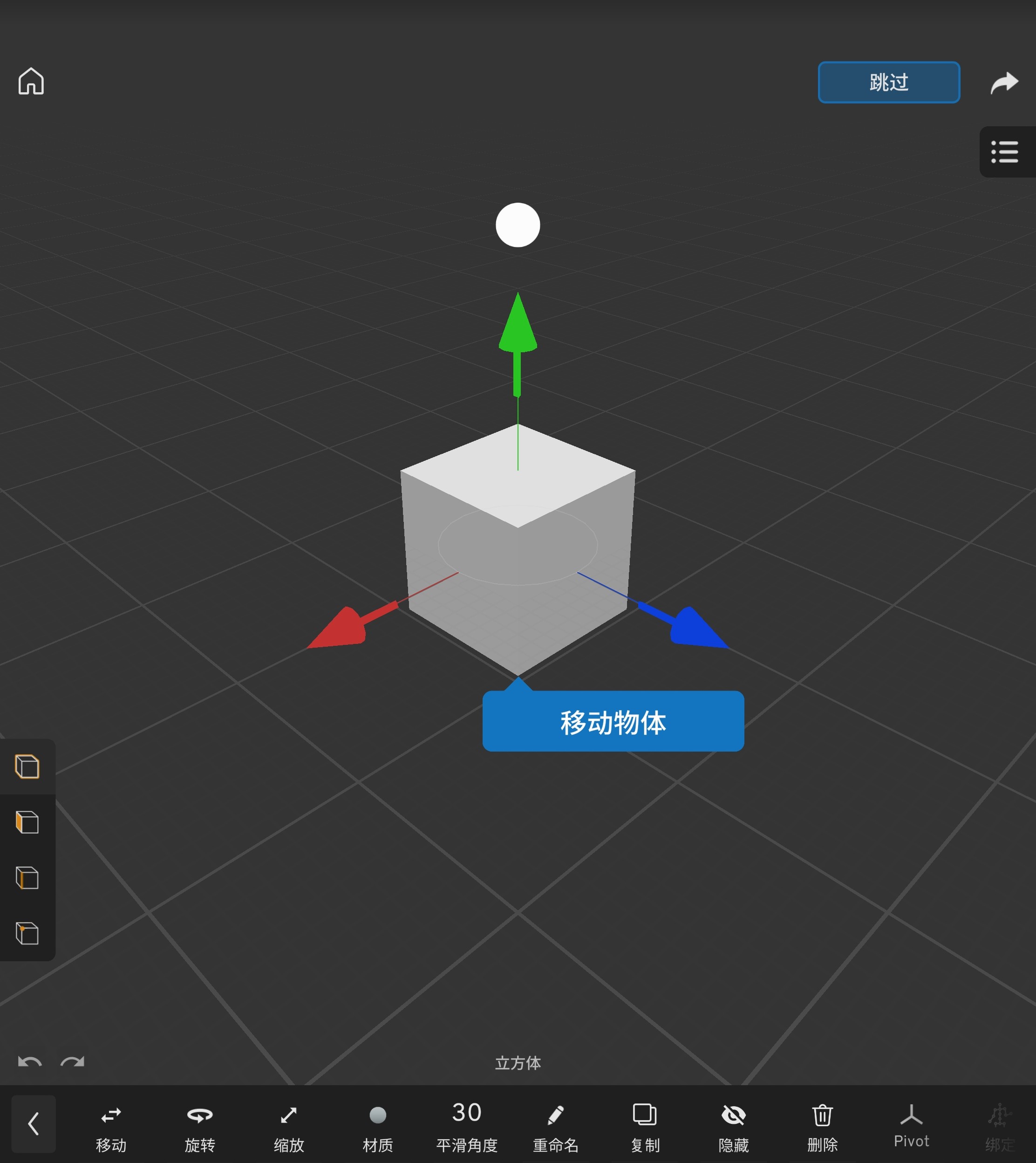1036x1163 pixels.
Task: Open the object list panel
Action: [1005, 152]
